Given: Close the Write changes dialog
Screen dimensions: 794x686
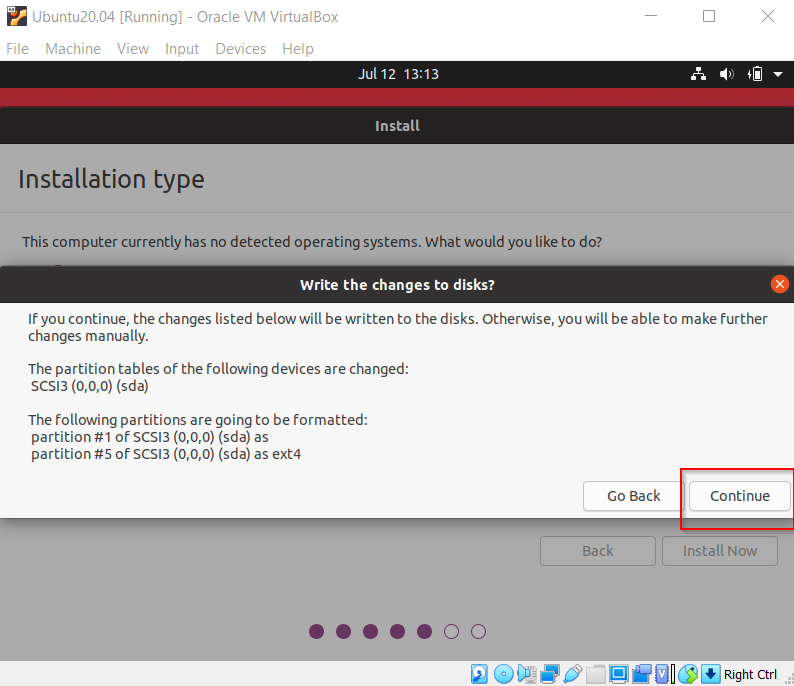Looking at the screenshot, I should [780, 284].
